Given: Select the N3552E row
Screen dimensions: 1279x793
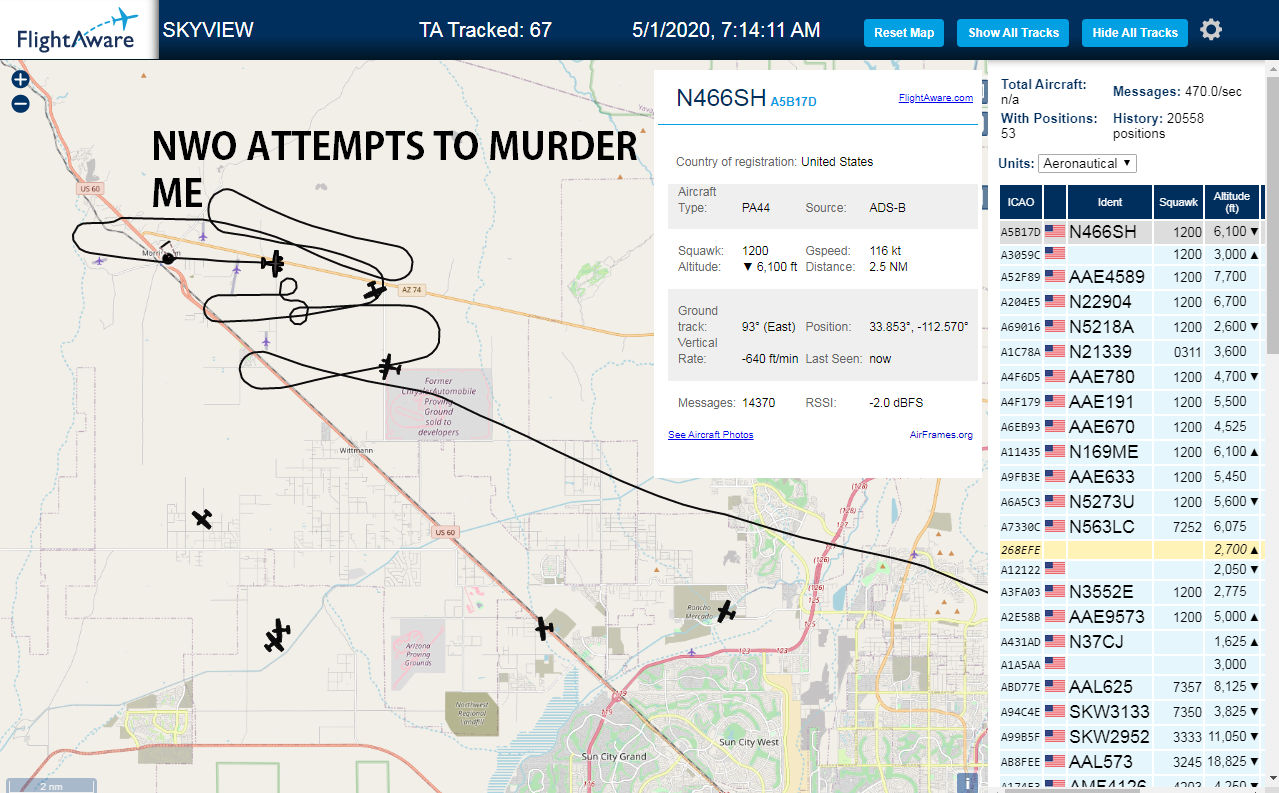Looking at the screenshot, I should (1131, 592).
